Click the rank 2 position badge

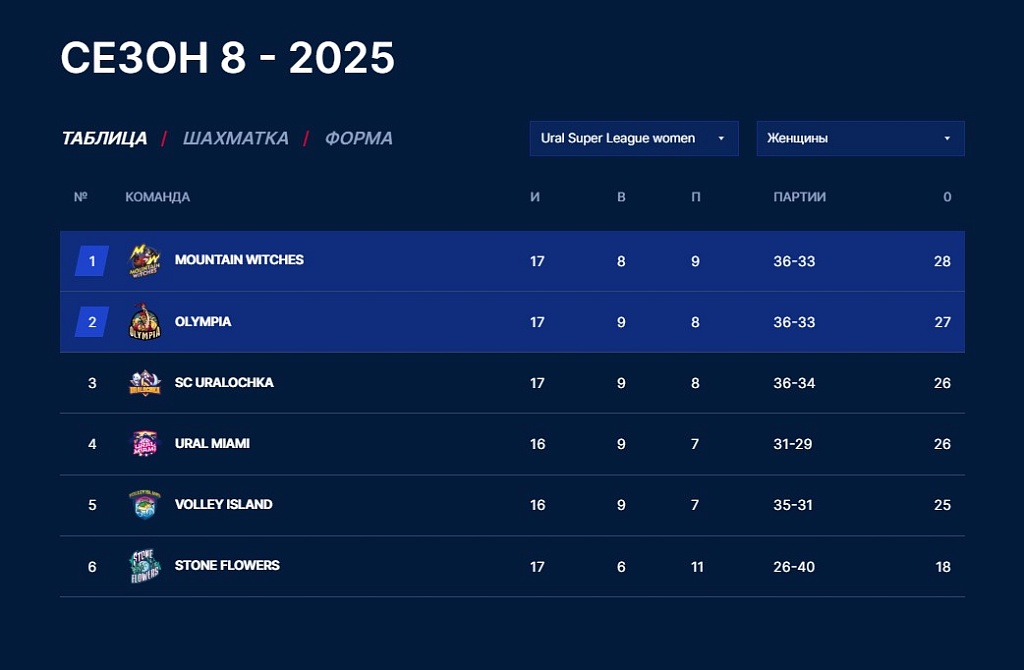pos(91,322)
